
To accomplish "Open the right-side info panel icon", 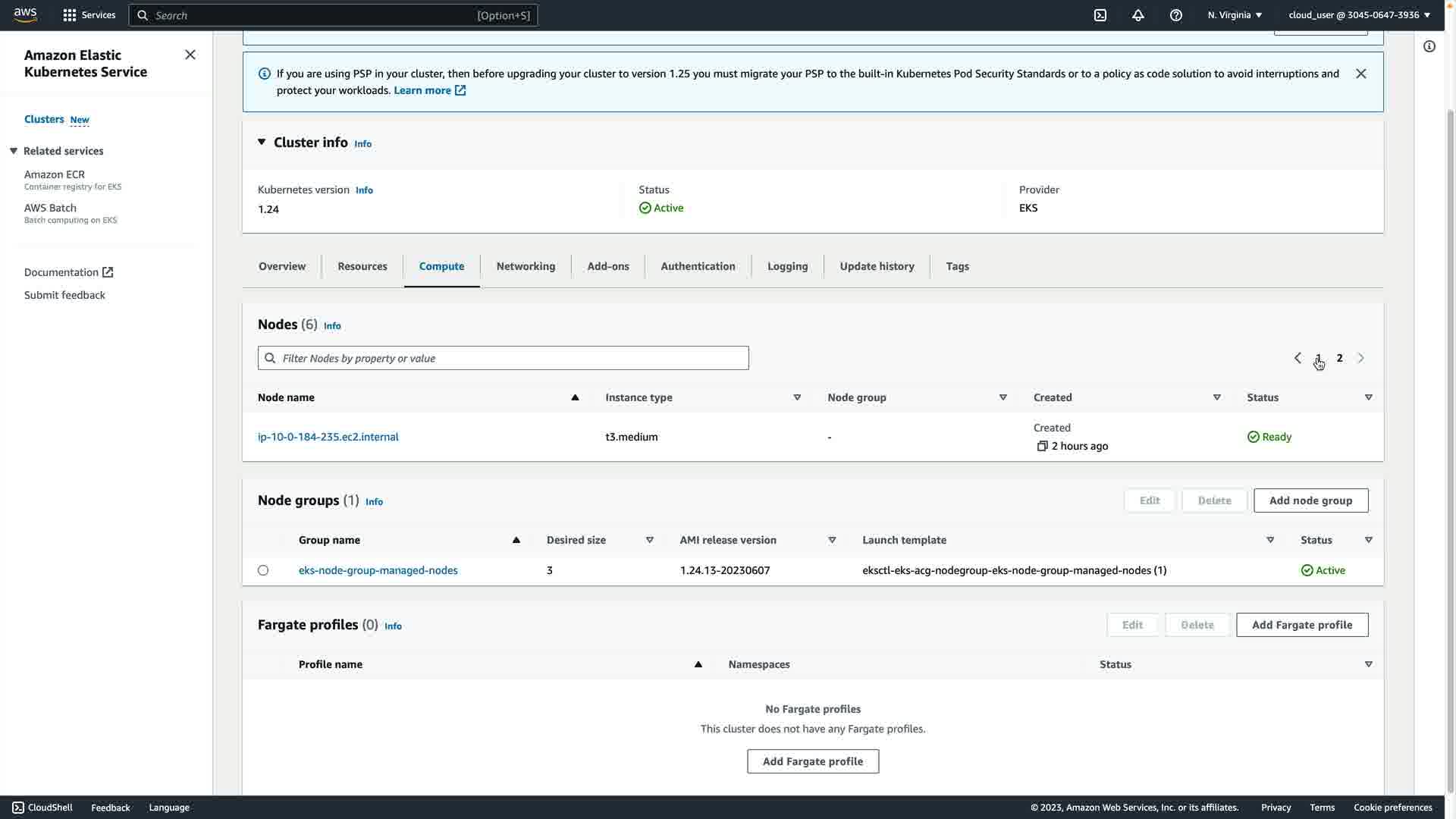I will click(1429, 46).
